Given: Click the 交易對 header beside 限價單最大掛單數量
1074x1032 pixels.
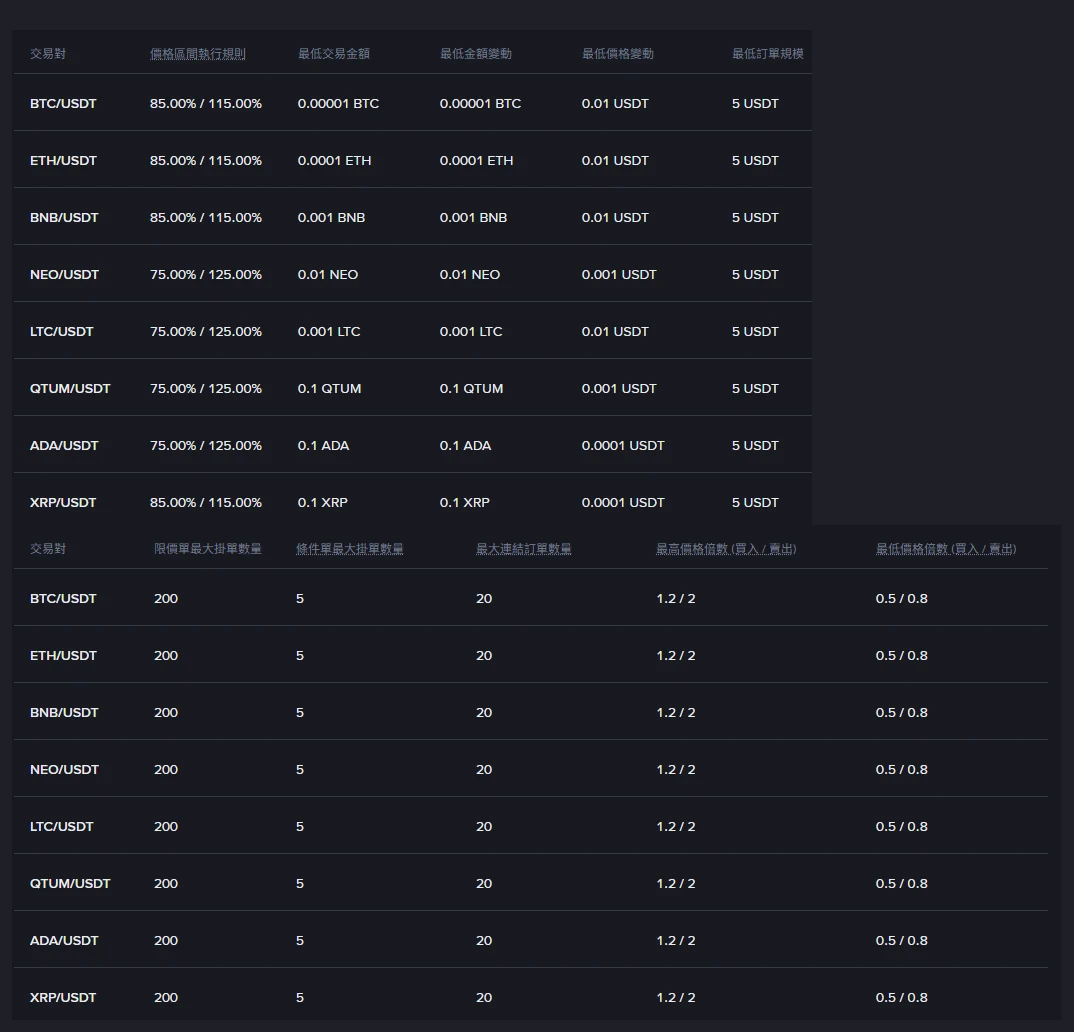Looking at the screenshot, I should tap(48, 549).
